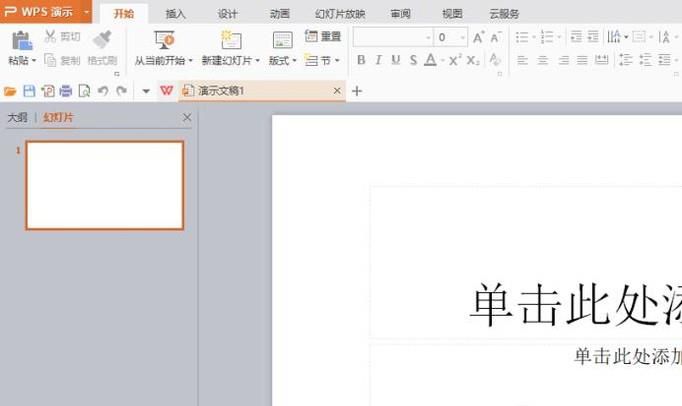Open print preview icon
This screenshot has height=406, width=682.
tap(84, 91)
